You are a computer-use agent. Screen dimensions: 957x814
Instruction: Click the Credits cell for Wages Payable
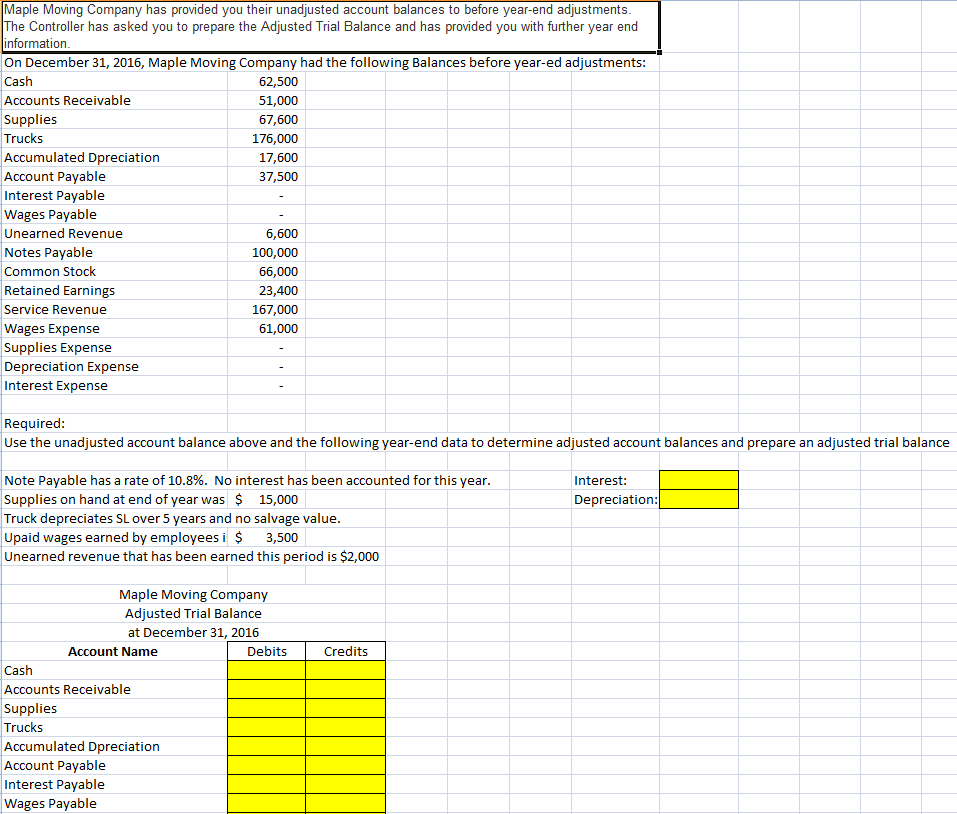pyautogui.click(x=345, y=803)
